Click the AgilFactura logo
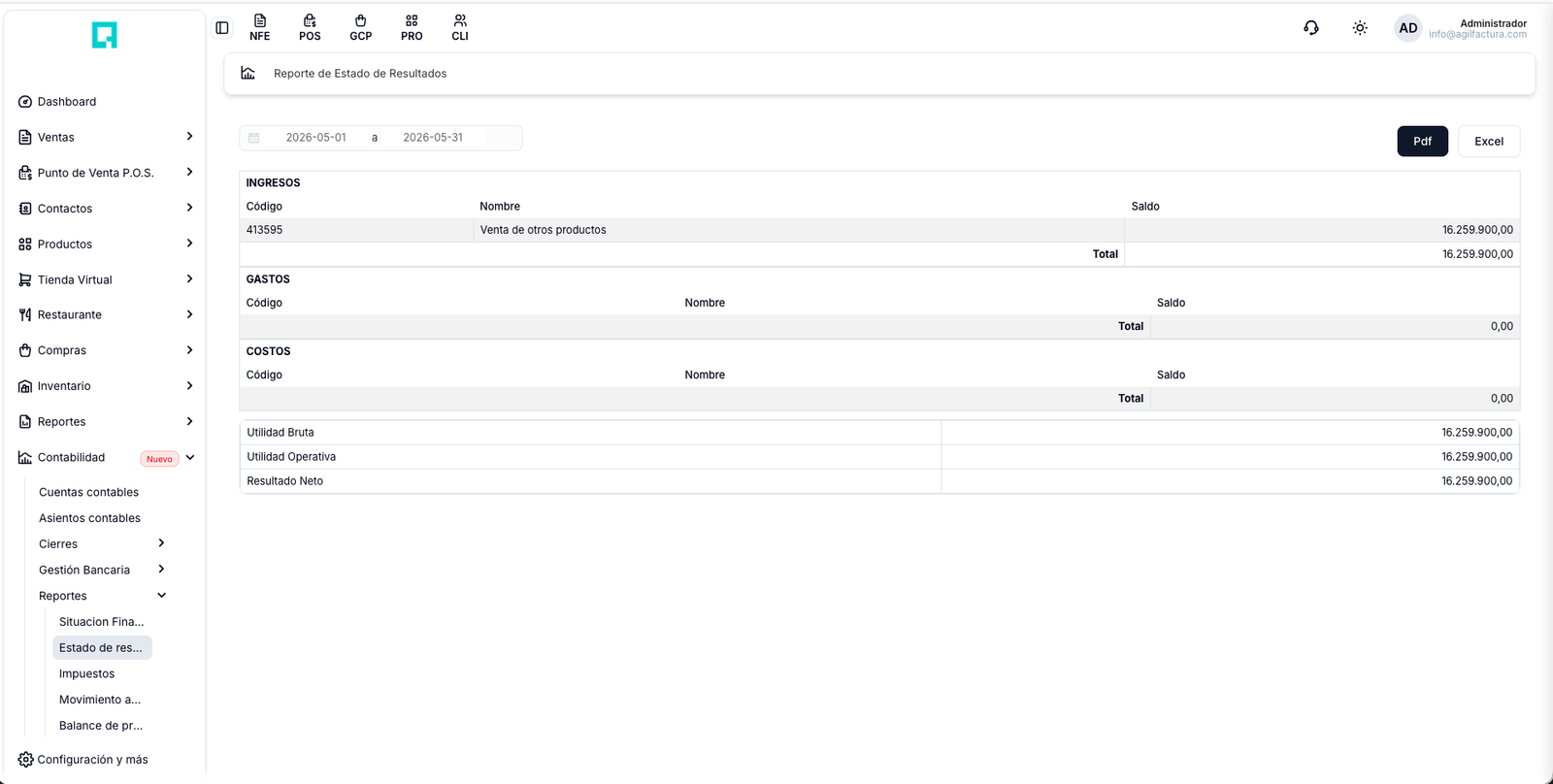This screenshot has width=1553, height=784. pos(105,35)
